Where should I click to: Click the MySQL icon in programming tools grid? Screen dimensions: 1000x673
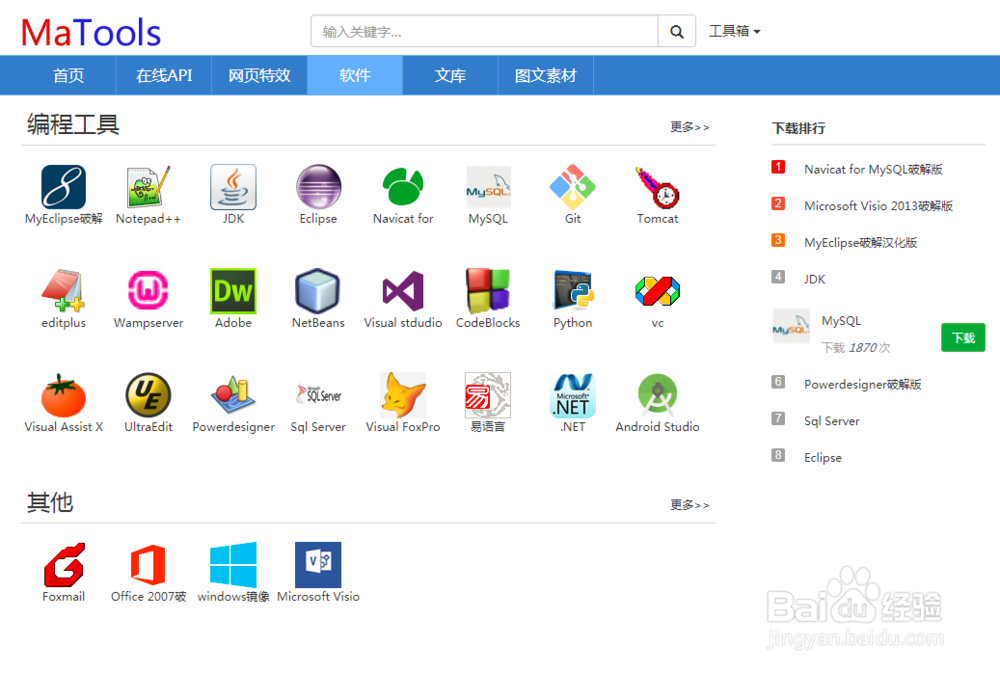(488, 187)
